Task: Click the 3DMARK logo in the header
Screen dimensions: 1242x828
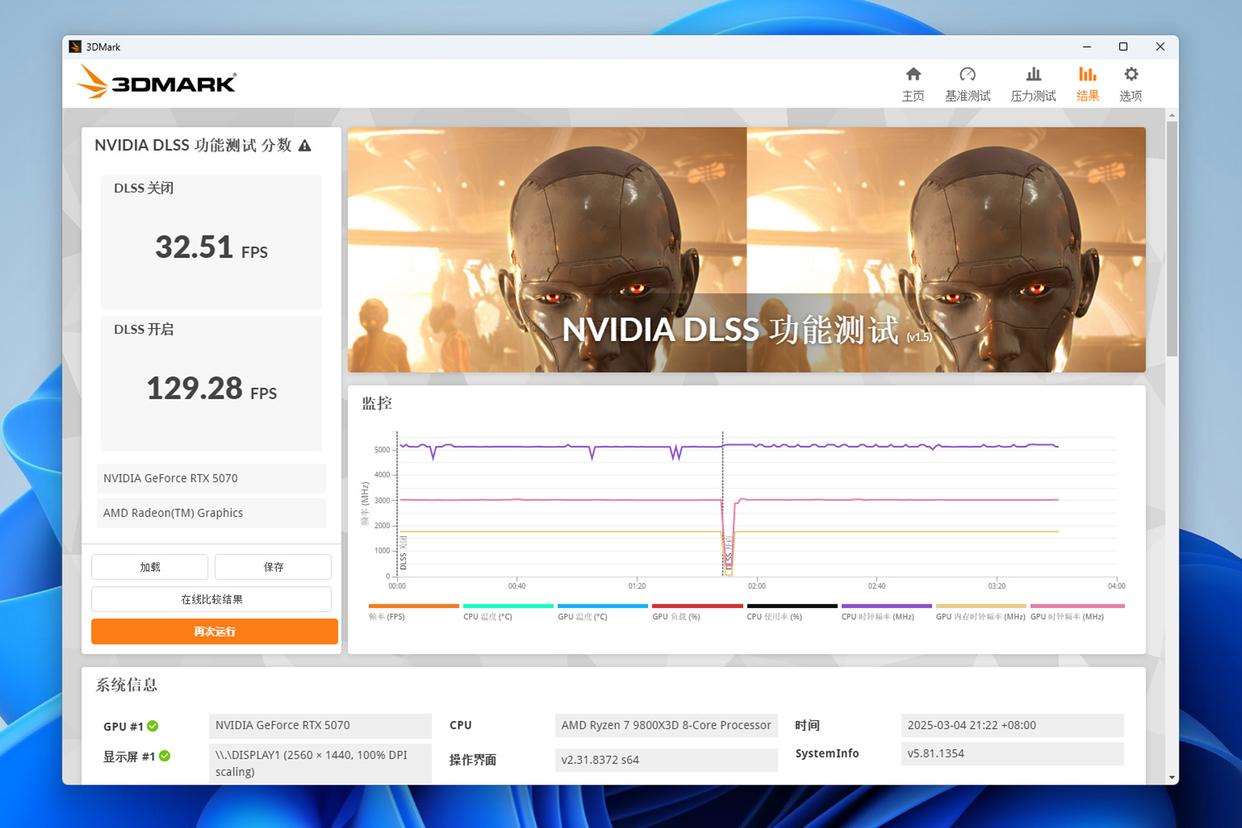Action: coord(157,82)
